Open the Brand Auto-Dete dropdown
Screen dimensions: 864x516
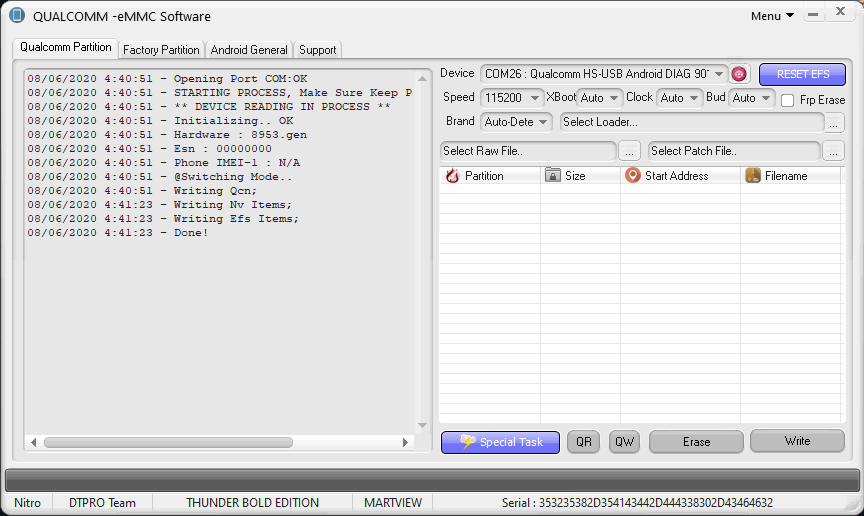[x=543, y=122]
